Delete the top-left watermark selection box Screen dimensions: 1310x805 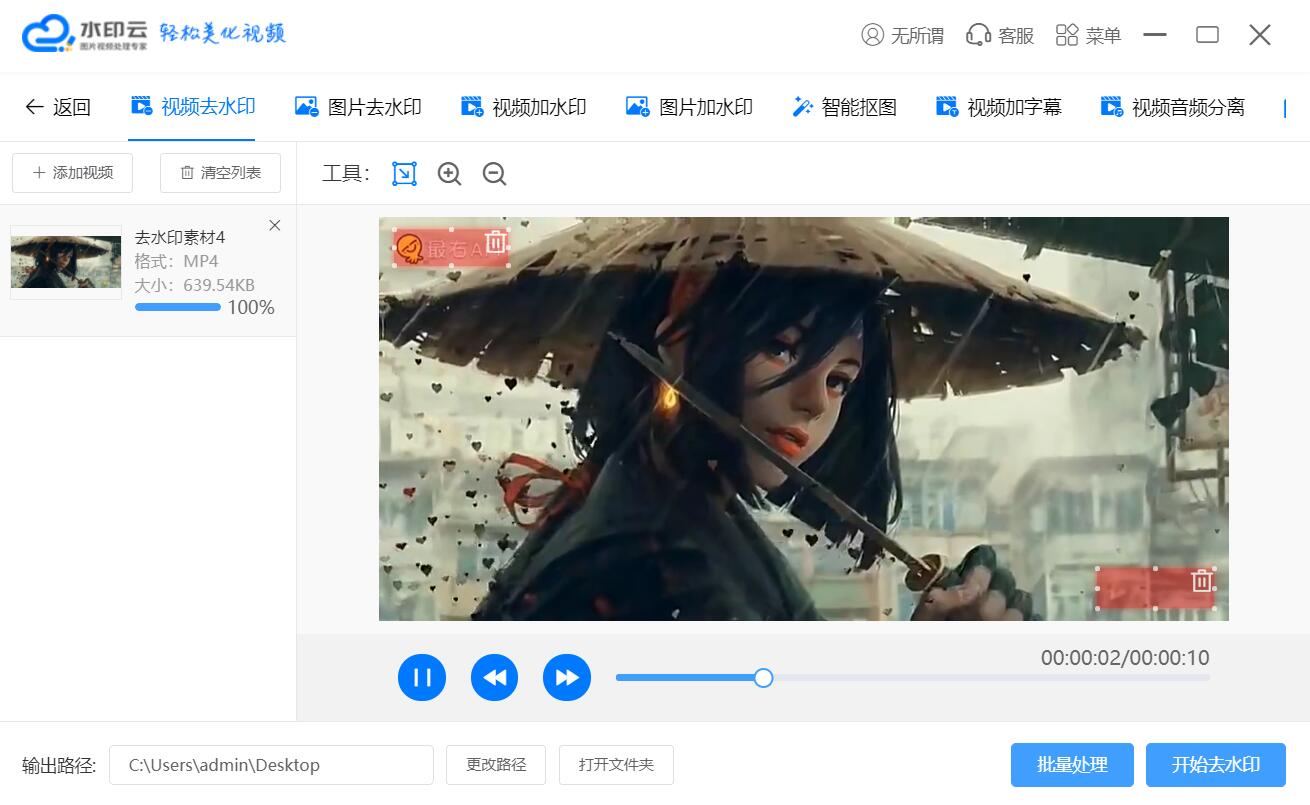click(495, 242)
